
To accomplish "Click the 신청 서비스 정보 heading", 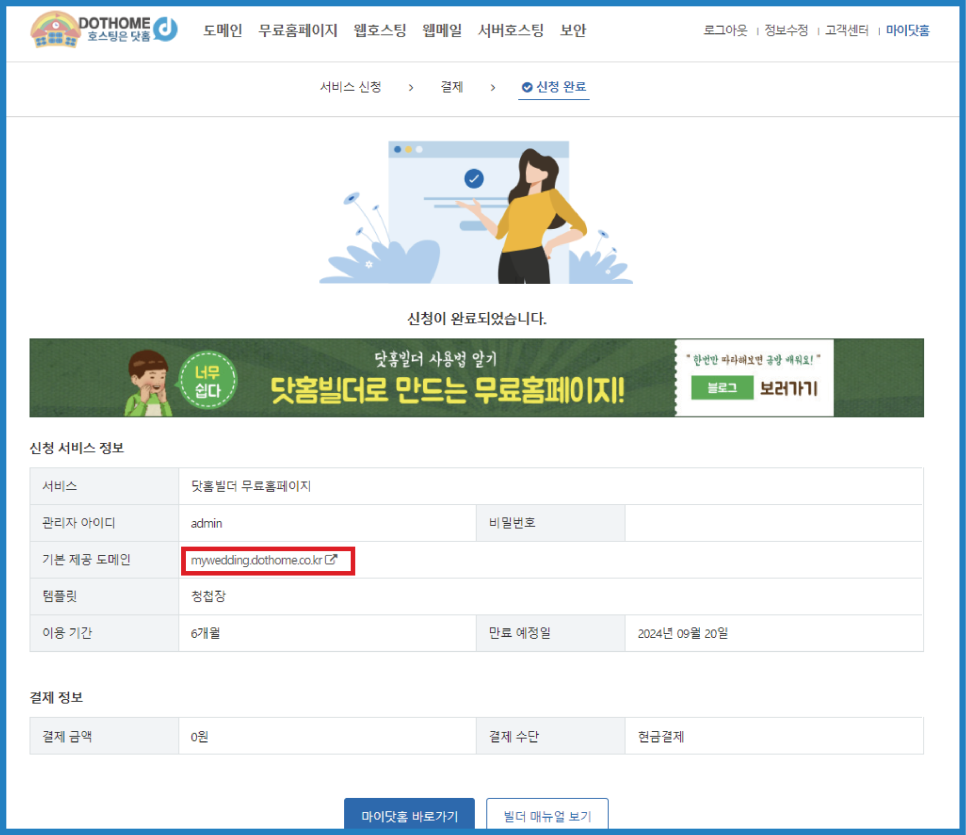I will click(77, 448).
